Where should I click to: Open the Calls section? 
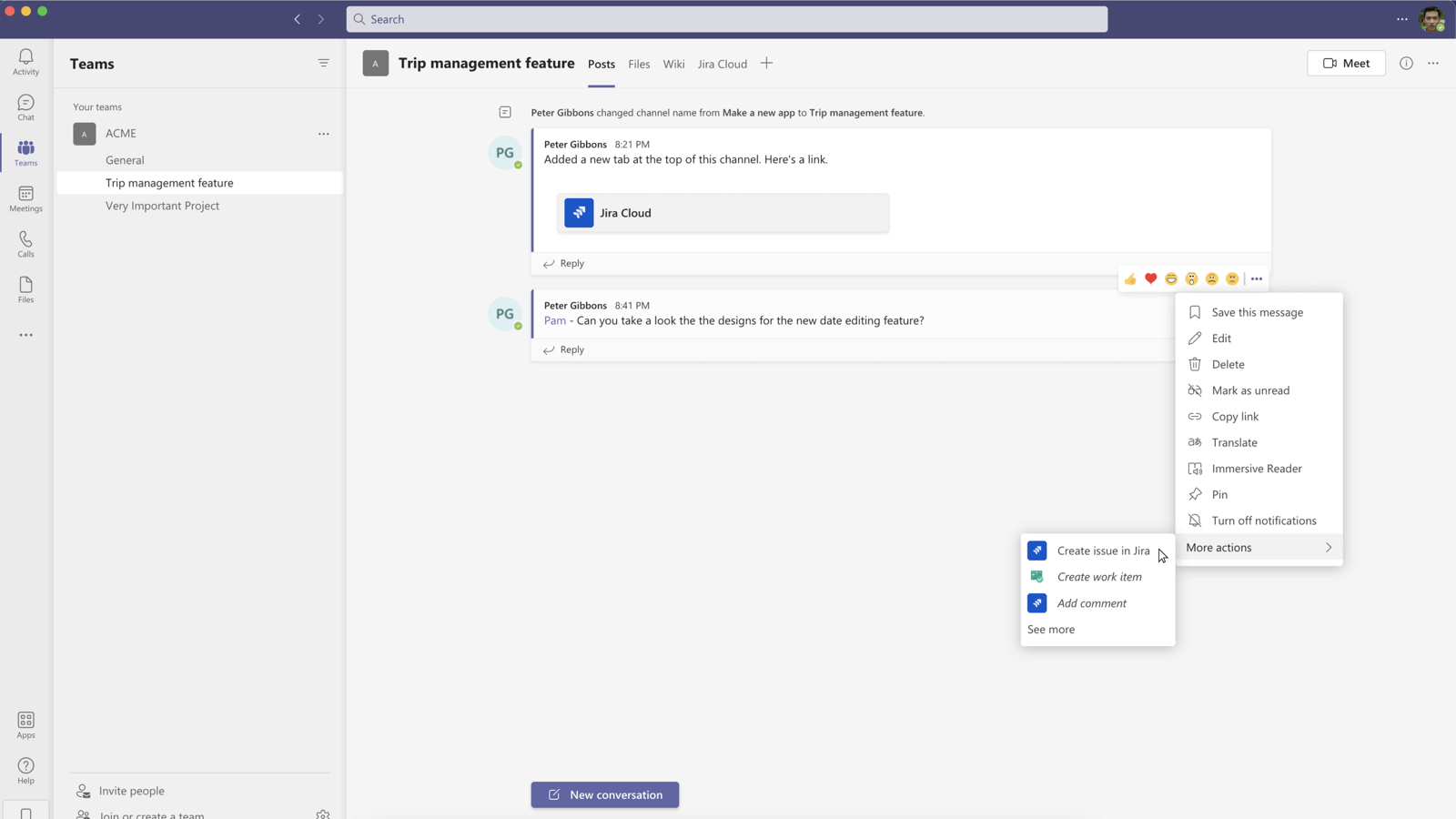click(x=25, y=244)
